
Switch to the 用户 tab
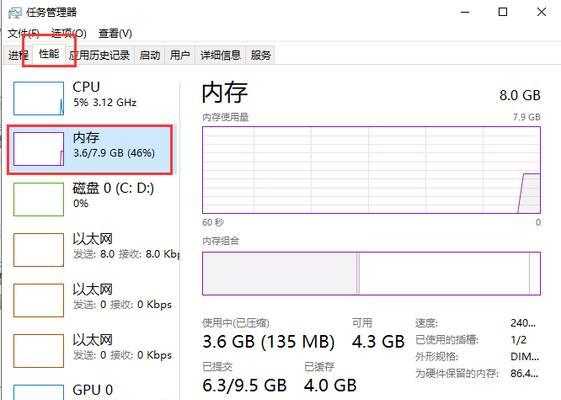[x=180, y=55]
